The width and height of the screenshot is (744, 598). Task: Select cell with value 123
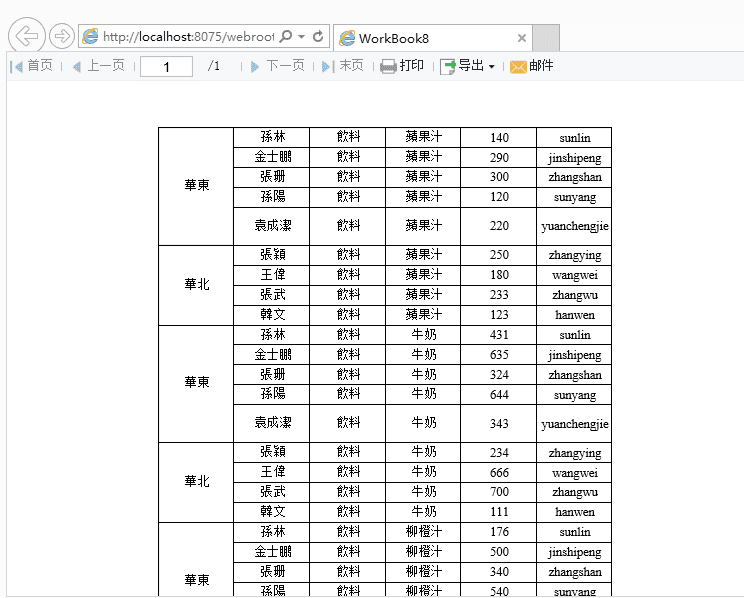(x=499, y=315)
